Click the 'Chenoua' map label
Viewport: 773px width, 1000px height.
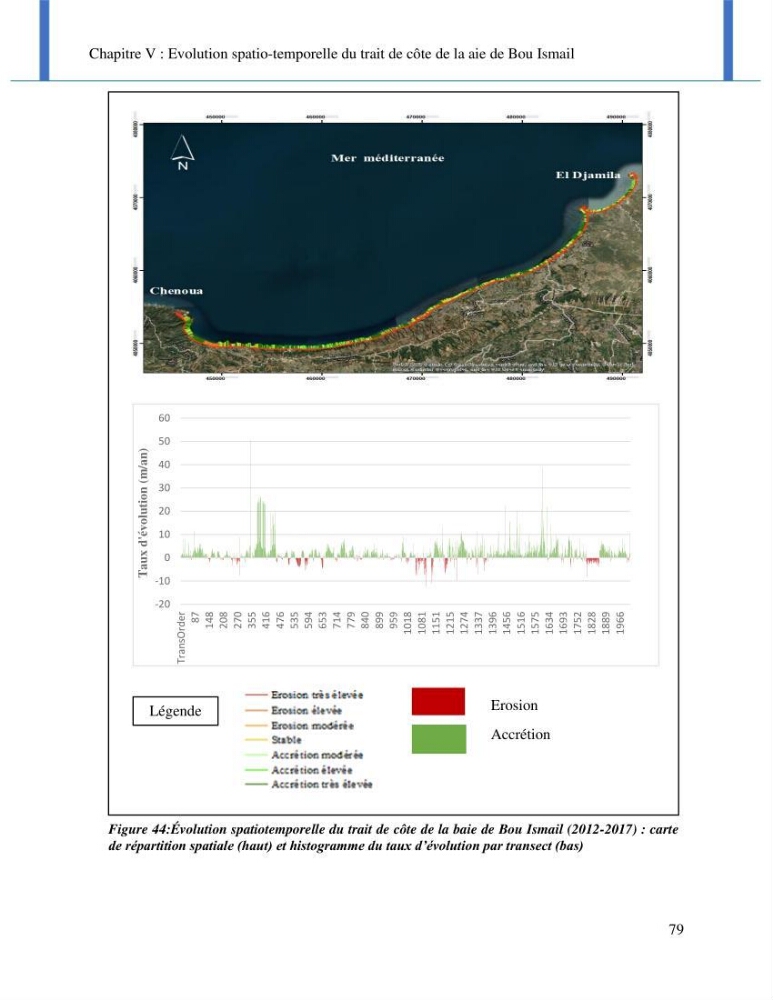pos(176,291)
